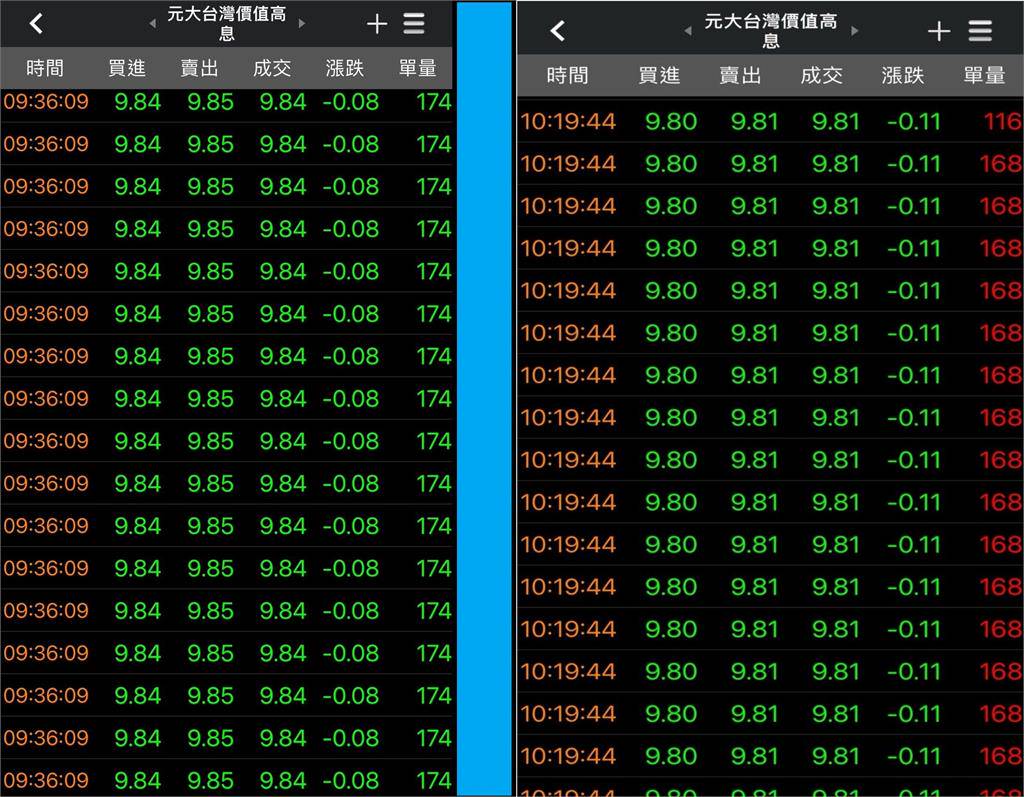Tap the plus icon on the left panel
Image resolution: width=1024 pixels, height=797 pixels.
pyautogui.click(x=376, y=23)
